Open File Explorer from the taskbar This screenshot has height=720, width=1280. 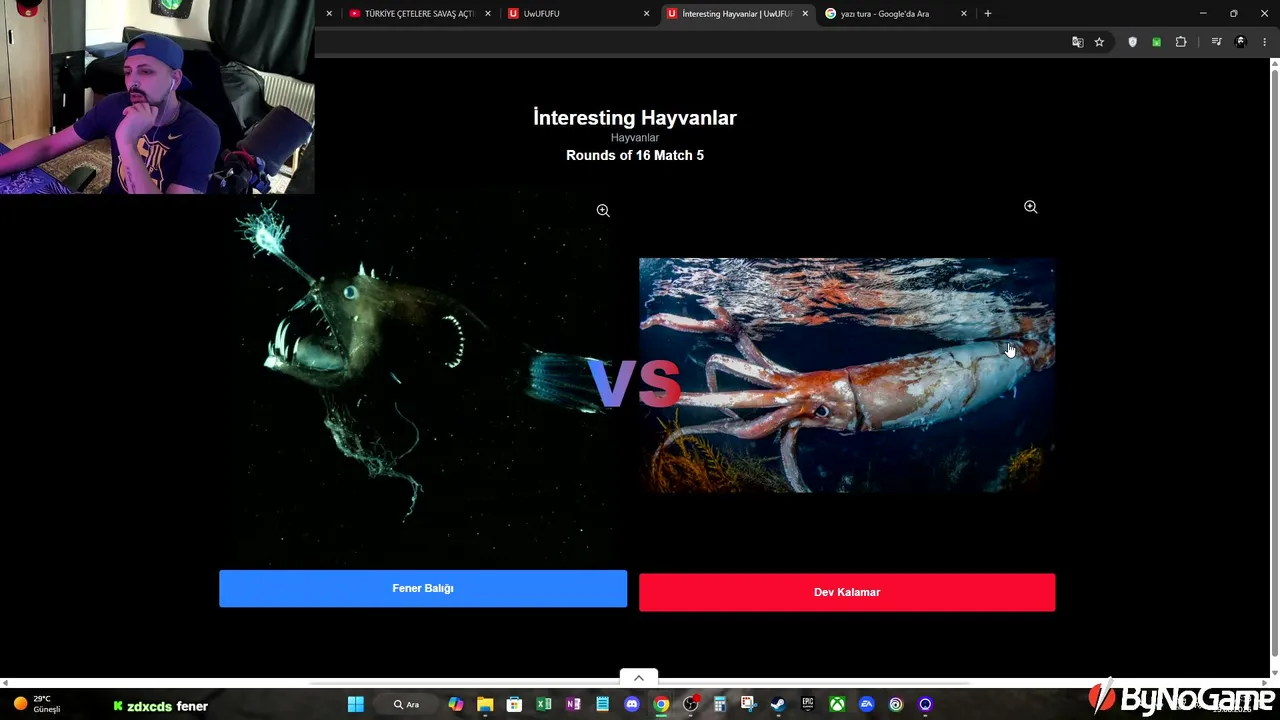pyautogui.click(x=485, y=705)
